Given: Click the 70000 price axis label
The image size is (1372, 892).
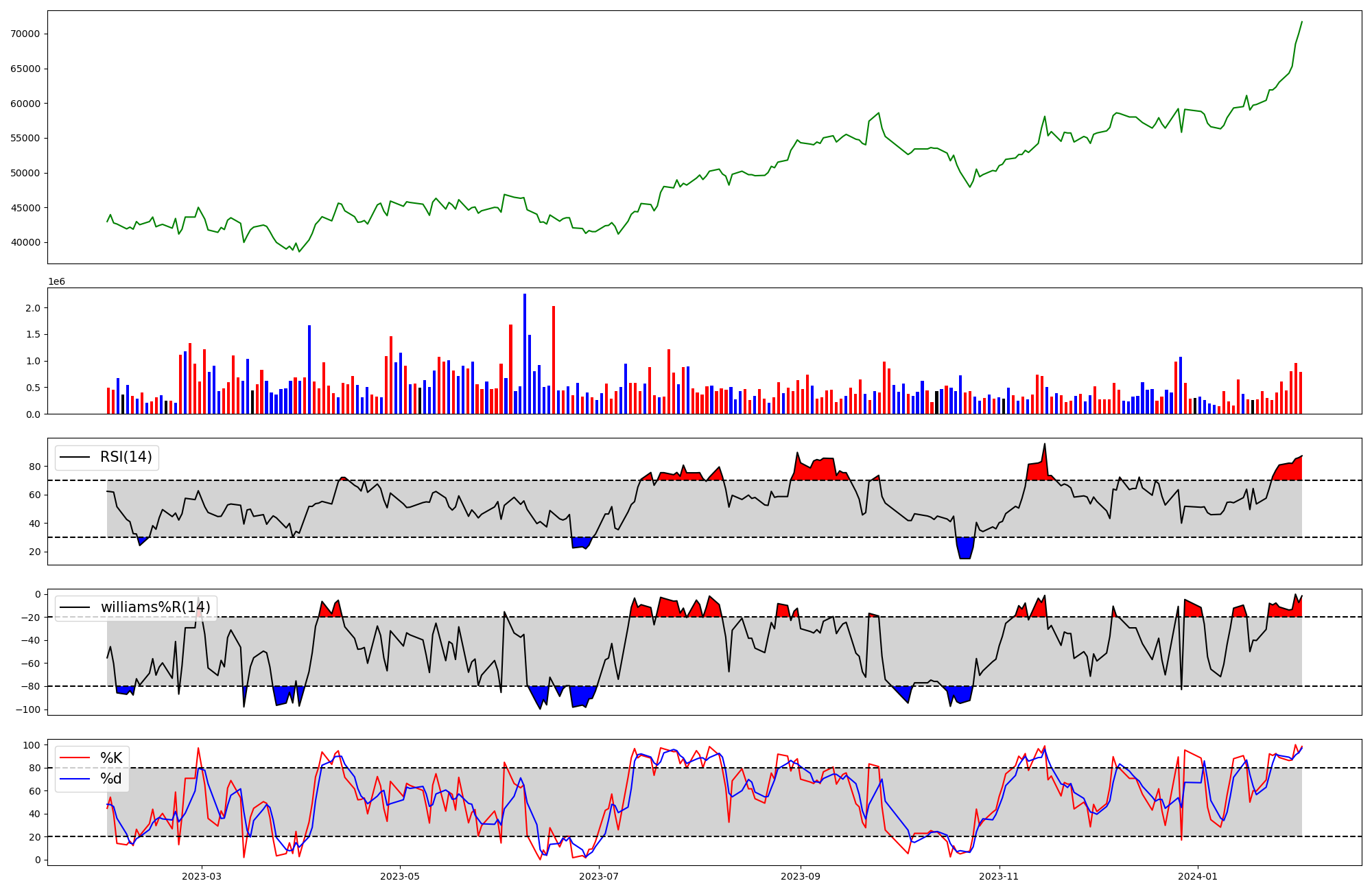Looking at the screenshot, I should click(25, 34).
